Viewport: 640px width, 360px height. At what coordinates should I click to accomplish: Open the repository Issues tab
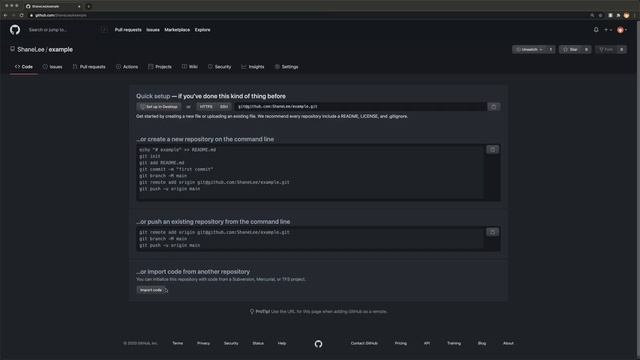[x=53, y=67]
